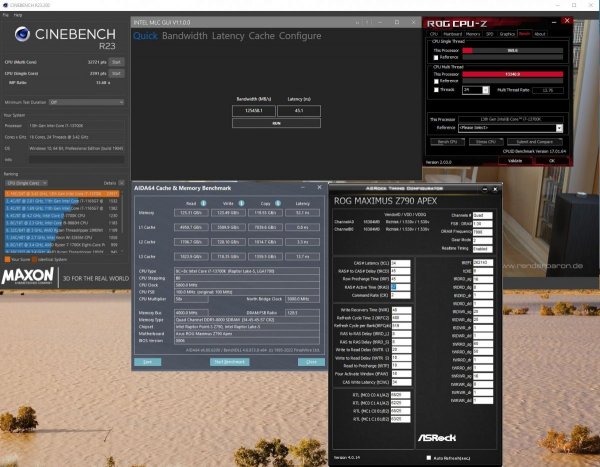Viewport: 600px width, 467px height.
Task: Open the Cinebench File menu
Action: coord(5,15)
